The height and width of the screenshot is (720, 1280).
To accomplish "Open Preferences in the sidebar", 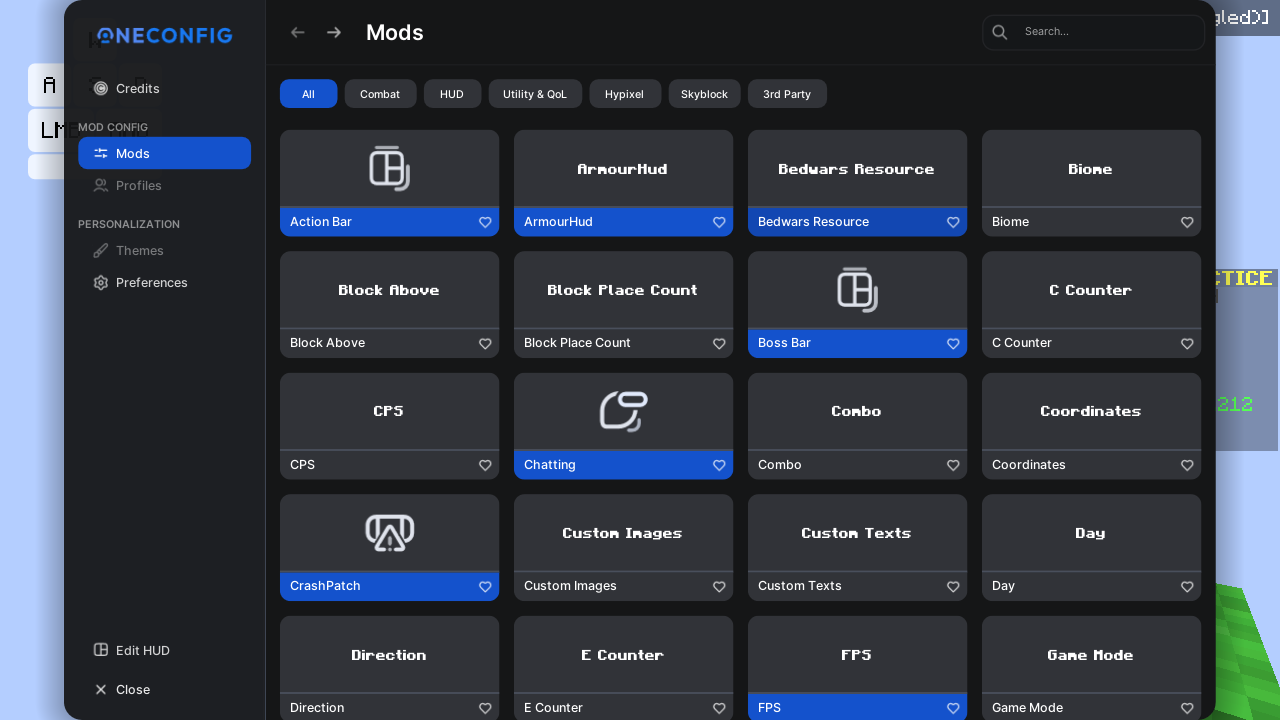I will pos(164,282).
